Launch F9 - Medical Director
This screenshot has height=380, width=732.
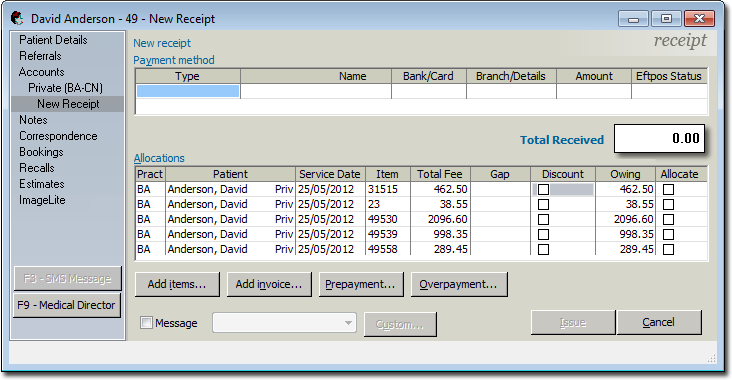(67, 305)
